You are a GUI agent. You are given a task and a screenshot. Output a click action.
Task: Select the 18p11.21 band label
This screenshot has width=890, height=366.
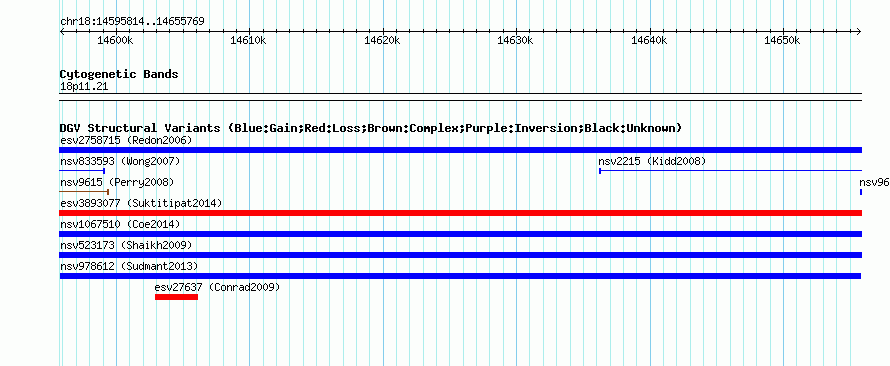pyautogui.click(x=84, y=87)
